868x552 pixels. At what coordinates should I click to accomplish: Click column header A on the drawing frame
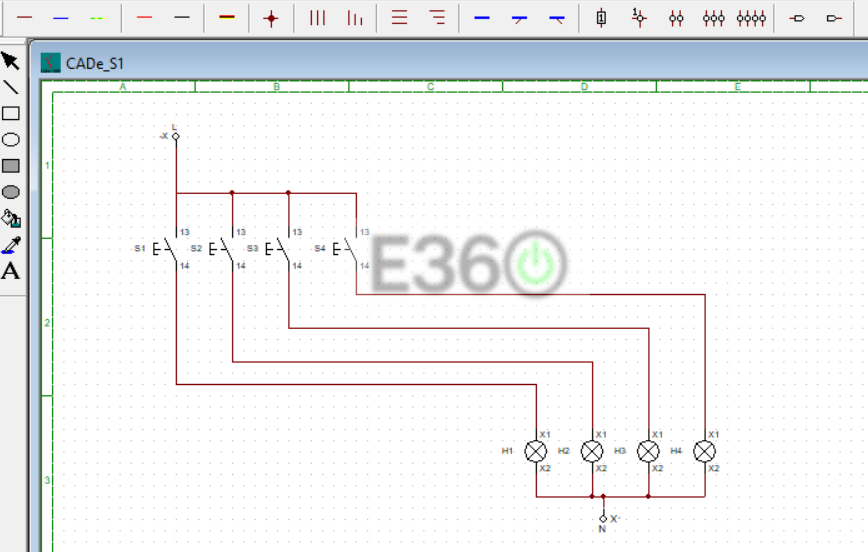[x=123, y=87]
